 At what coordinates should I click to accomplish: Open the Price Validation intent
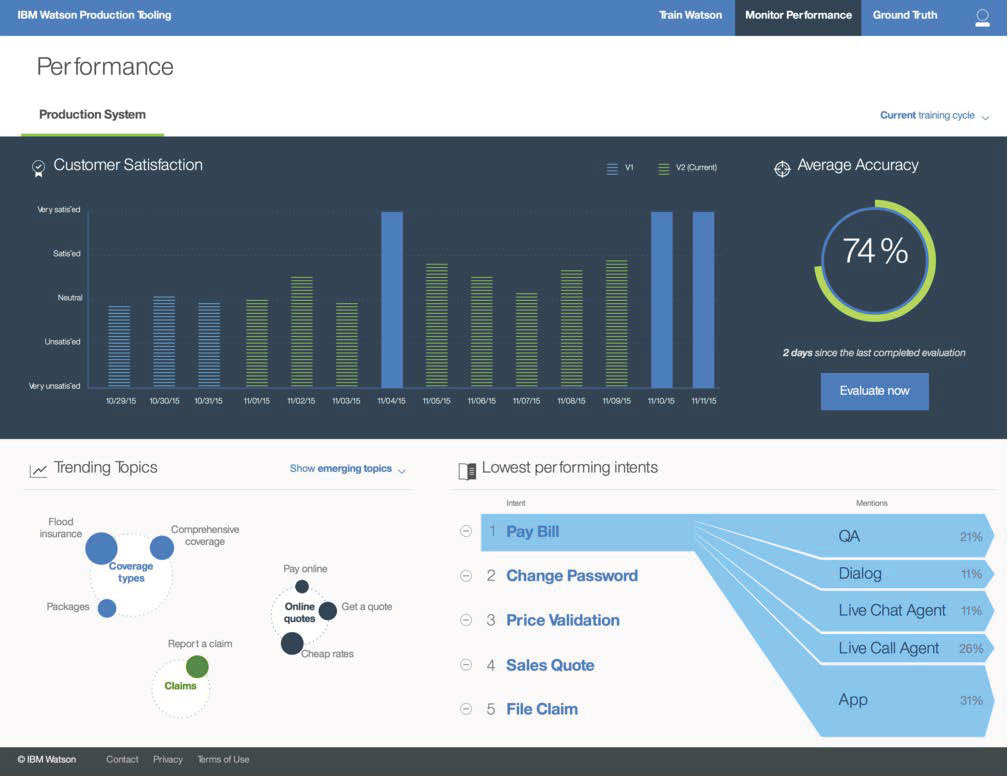[562, 620]
